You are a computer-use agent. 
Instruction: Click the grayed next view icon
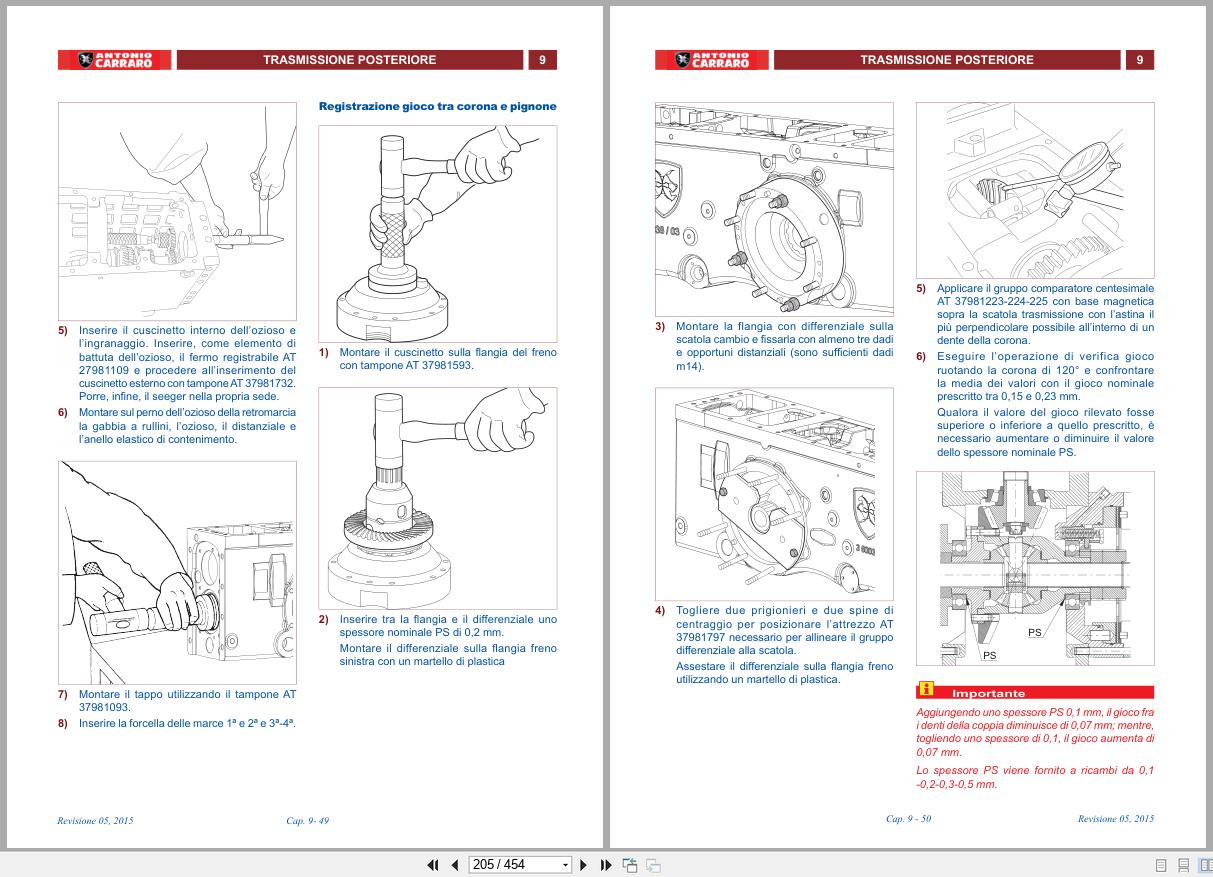coord(653,865)
